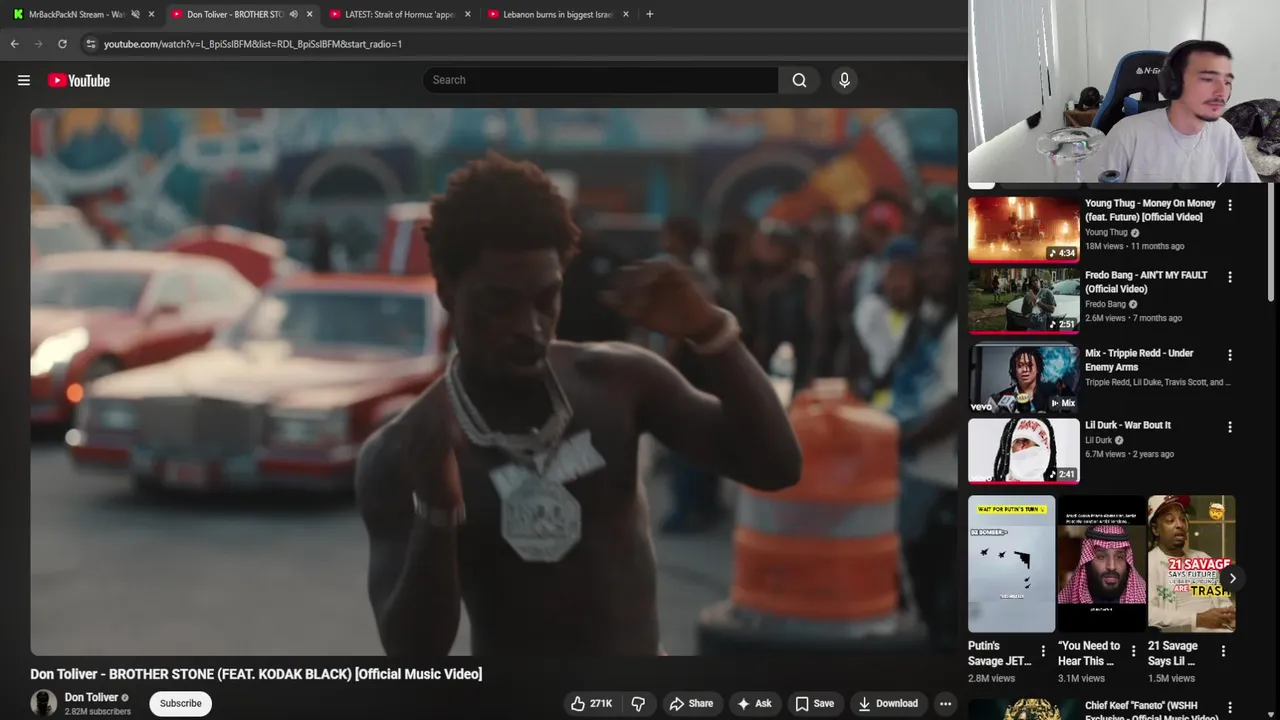Switch to the LATEST: Strait of Hormuz tab

pos(400,14)
